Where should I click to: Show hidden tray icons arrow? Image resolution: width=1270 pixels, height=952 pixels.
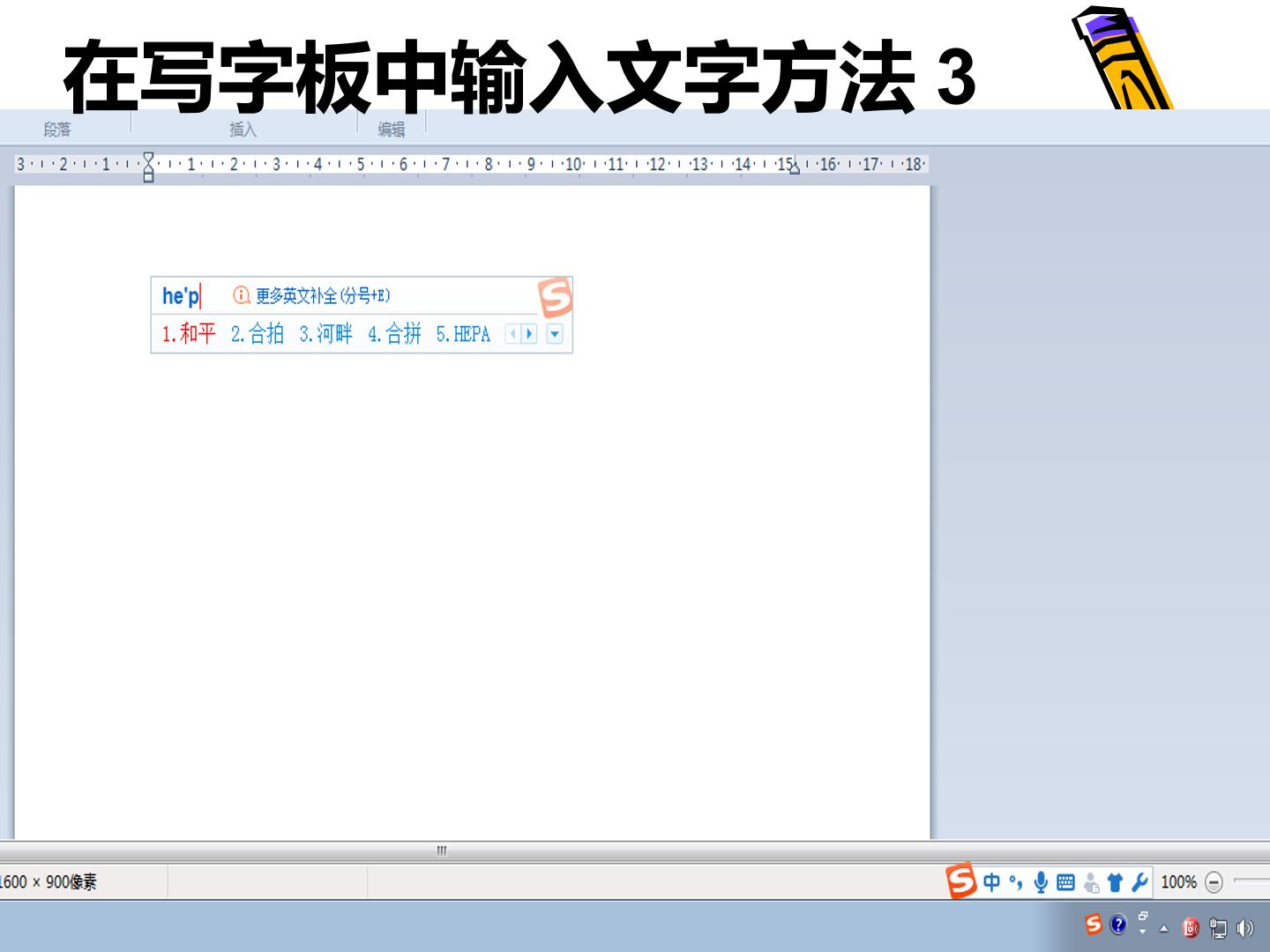[1164, 928]
